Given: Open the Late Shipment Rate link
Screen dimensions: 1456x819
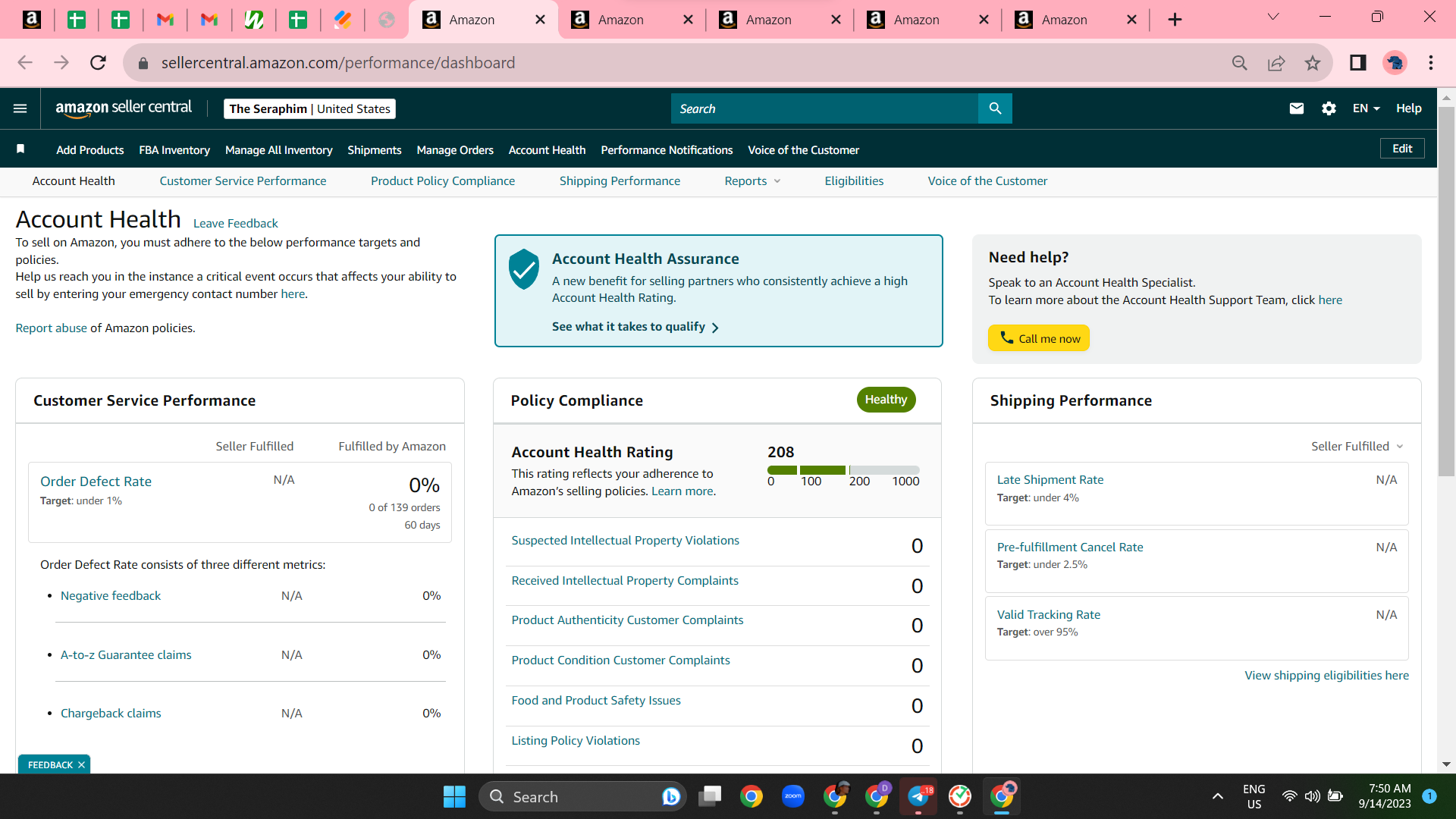Looking at the screenshot, I should [x=1050, y=480].
